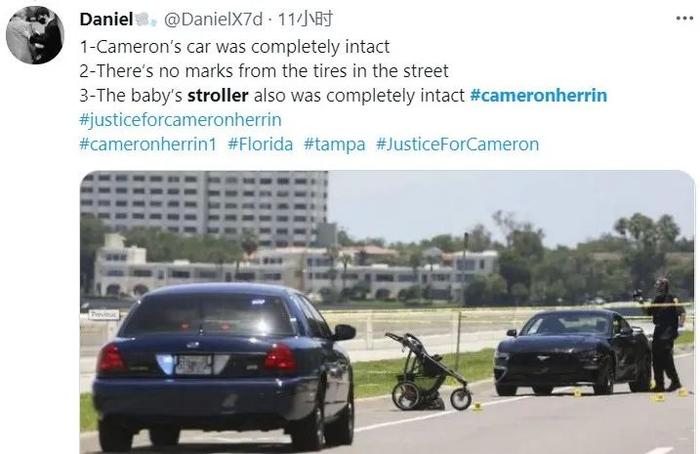The height and width of the screenshot is (454, 700).
Task: Click the bold stroller keyword
Action: pos(218,95)
